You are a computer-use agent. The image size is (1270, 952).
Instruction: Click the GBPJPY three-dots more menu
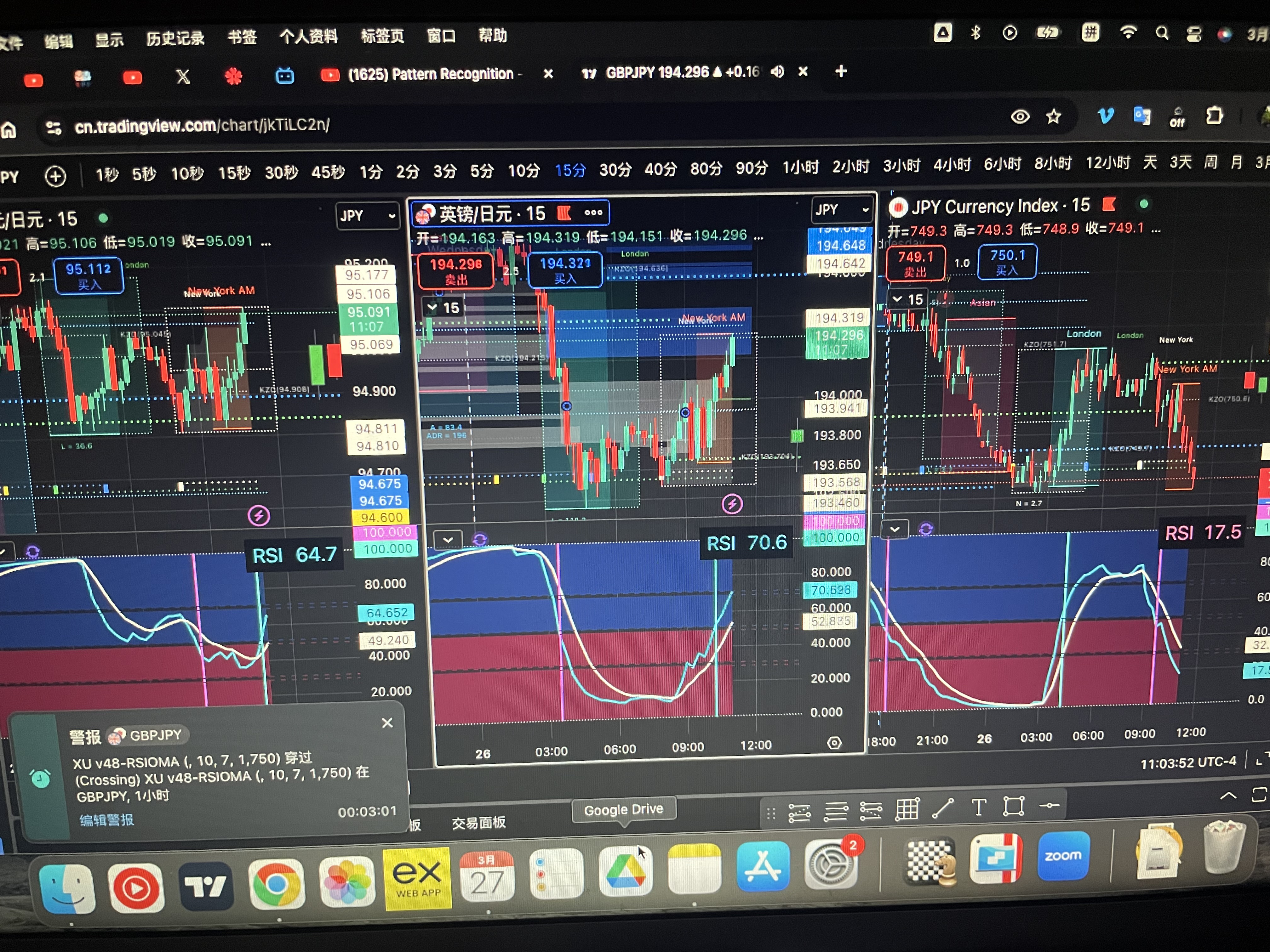point(593,213)
